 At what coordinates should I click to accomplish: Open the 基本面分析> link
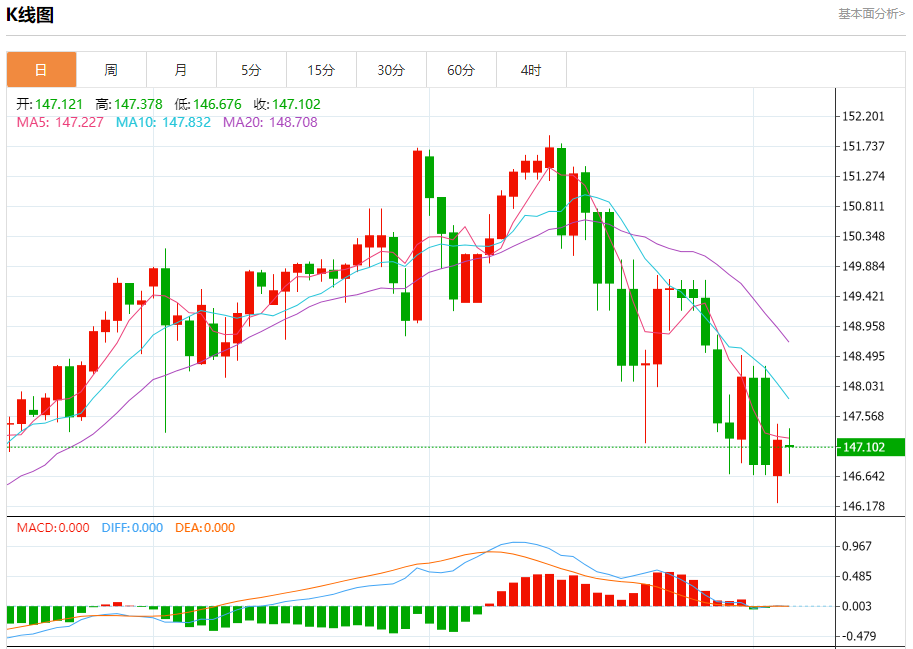[871, 13]
